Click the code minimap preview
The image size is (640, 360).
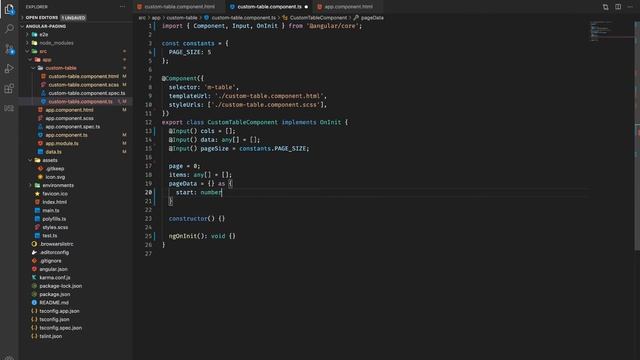click(x=611, y=31)
